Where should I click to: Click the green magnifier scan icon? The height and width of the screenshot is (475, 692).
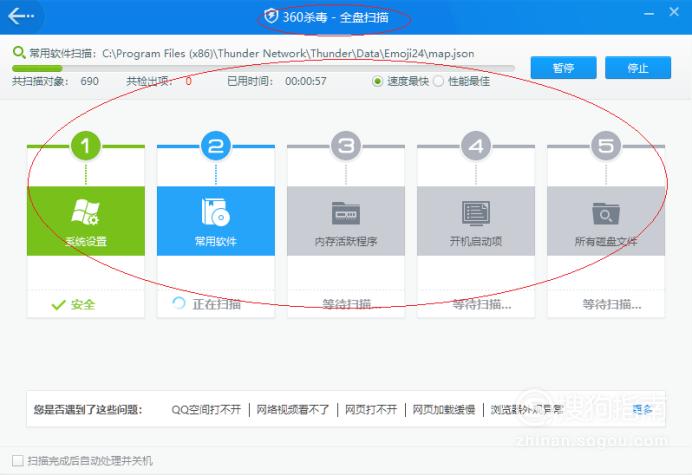pyautogui.click(x=19, y=53)
